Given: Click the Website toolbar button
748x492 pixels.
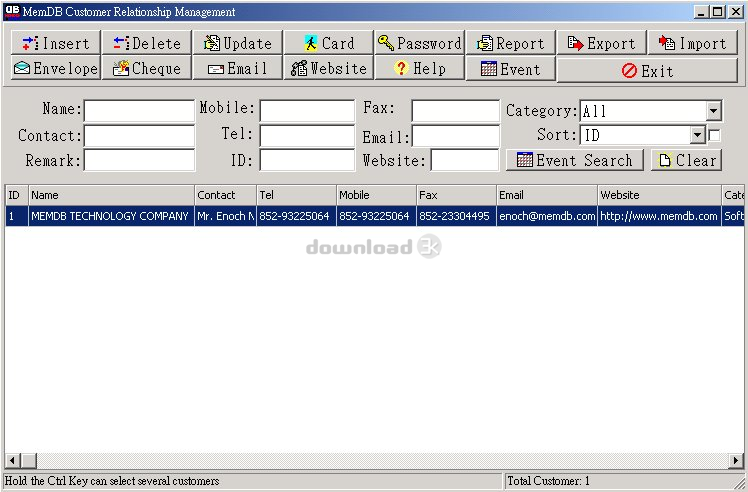Looking at the screenshot, I should click(329, 68).
